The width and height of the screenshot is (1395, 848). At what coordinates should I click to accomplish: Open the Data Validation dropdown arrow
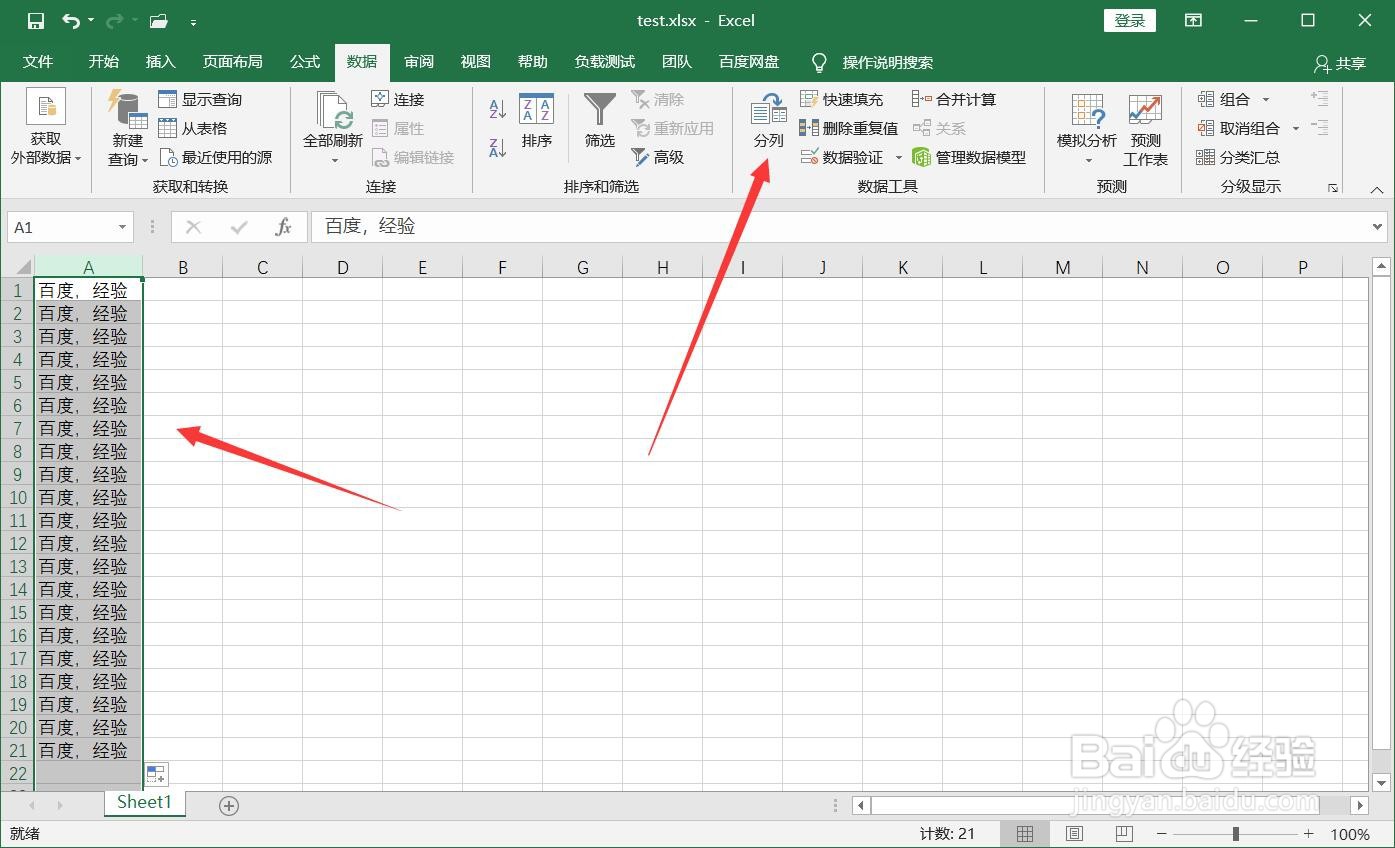898,157
